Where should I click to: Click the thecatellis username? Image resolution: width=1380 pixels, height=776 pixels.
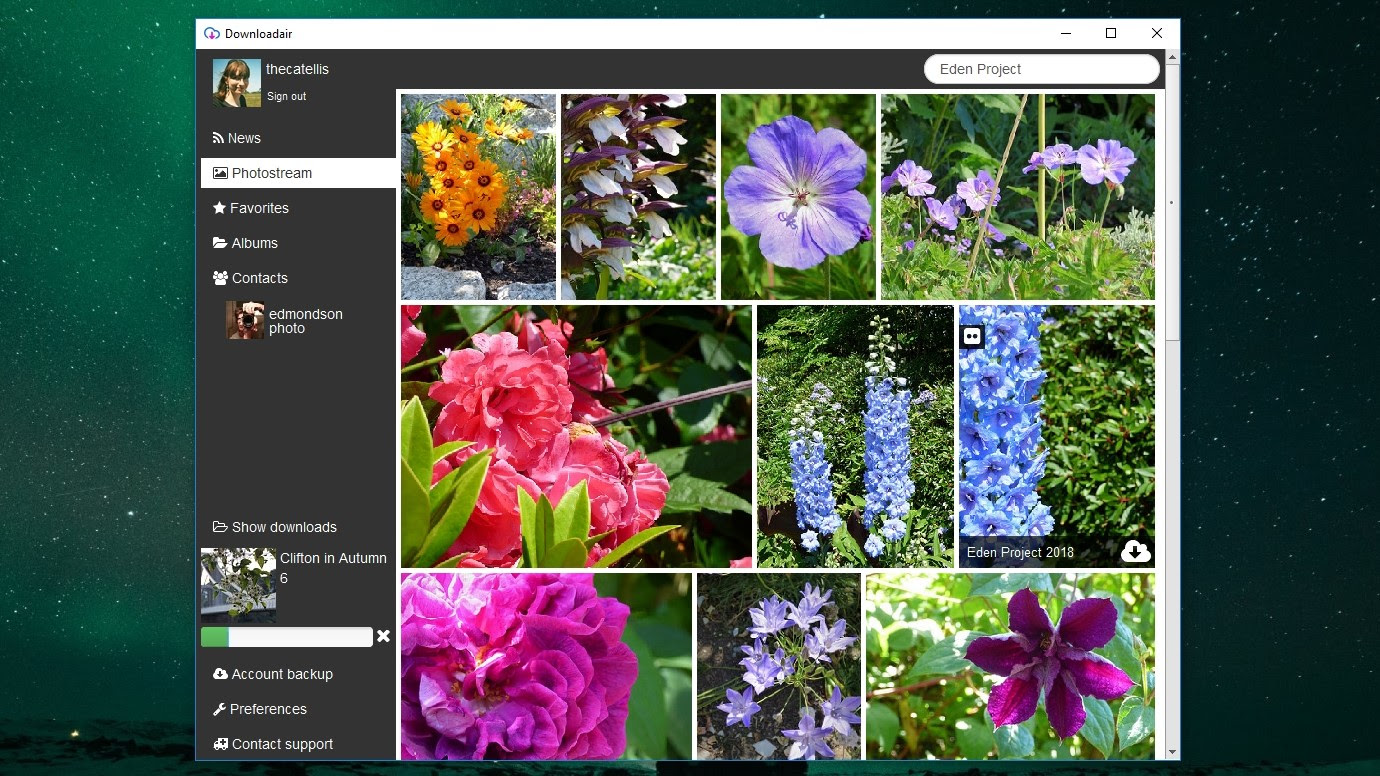297,69
